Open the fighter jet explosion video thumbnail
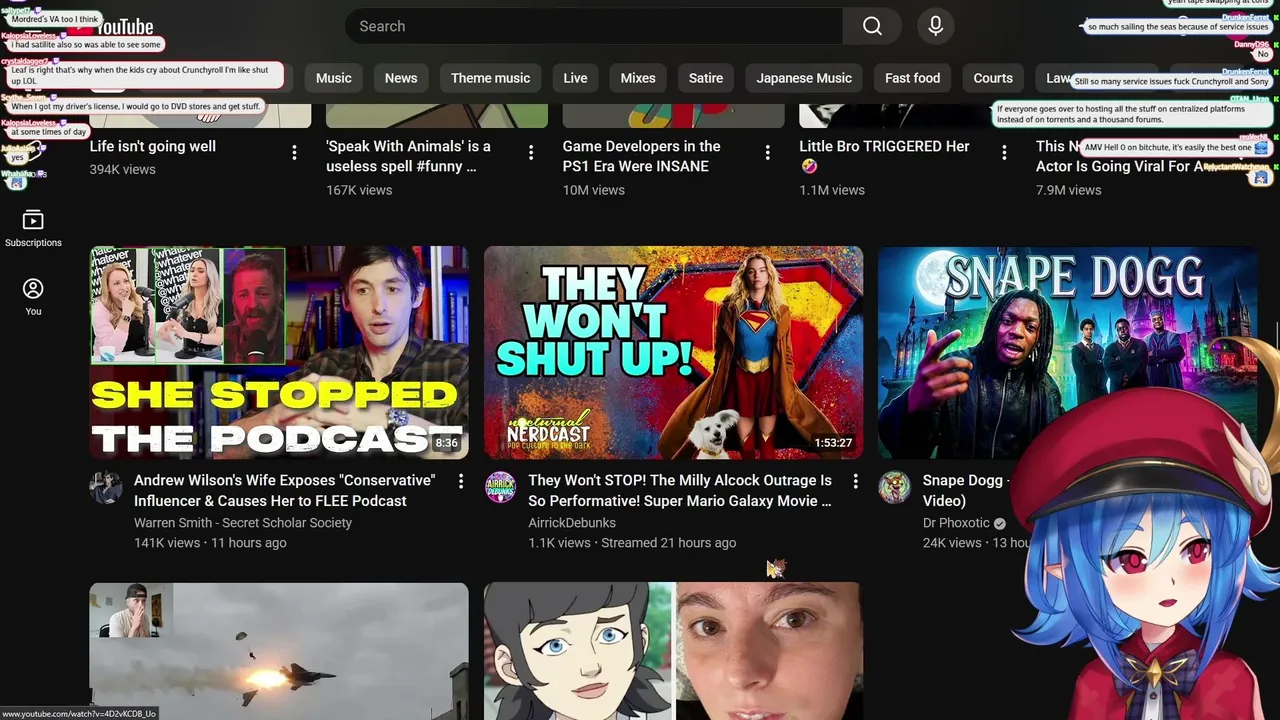Screen dimensions: 1280x720 click(279, 651)
